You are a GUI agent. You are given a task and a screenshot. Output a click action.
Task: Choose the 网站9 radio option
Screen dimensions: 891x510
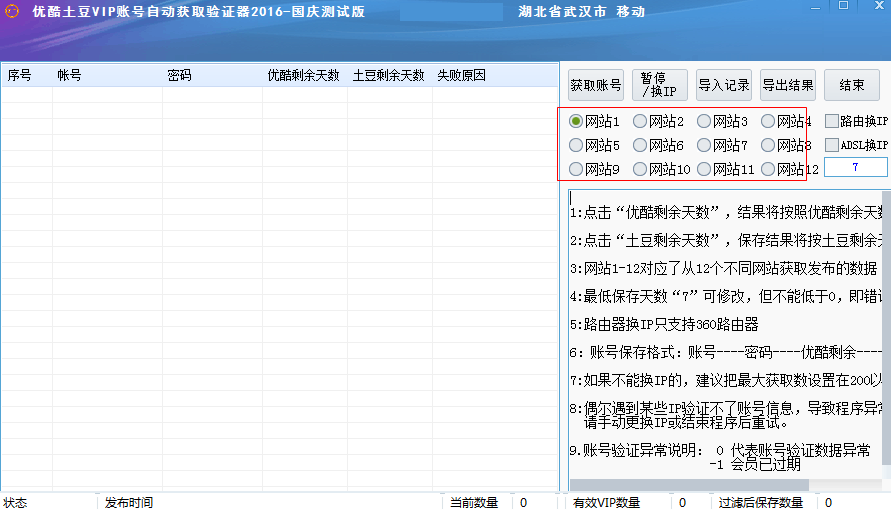576,169
